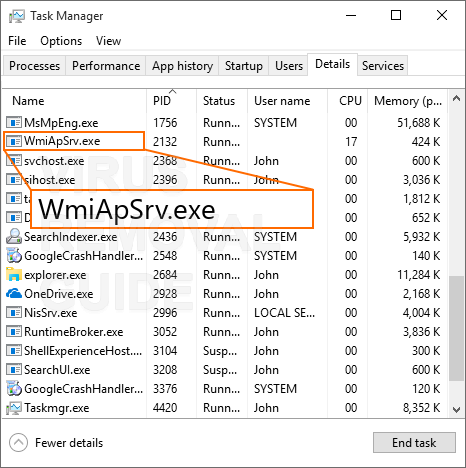
Task: Click the NisSrv.exe process icon
Action: click(x=14, y=313)
